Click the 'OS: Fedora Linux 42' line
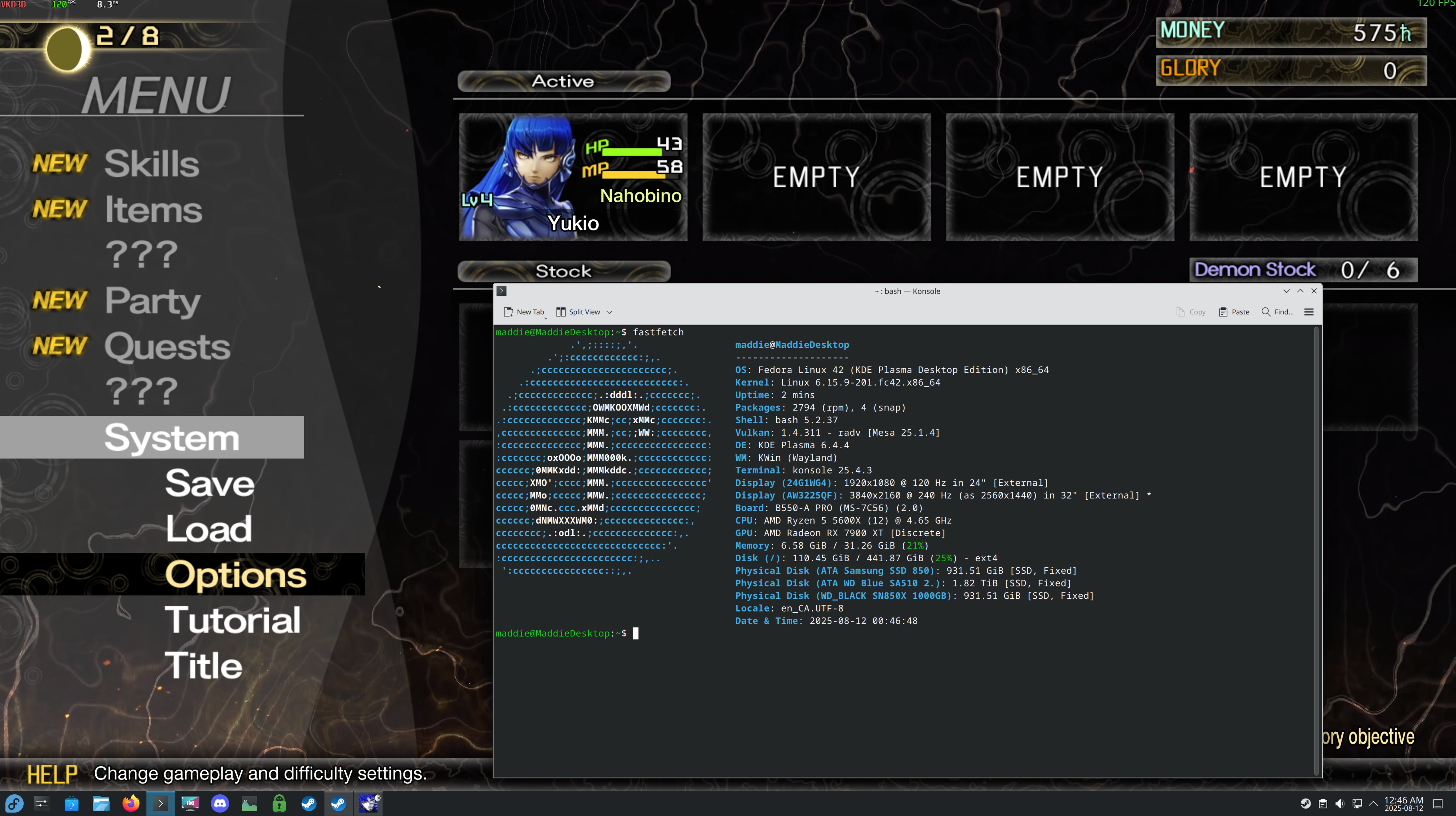 pos(891,370)
